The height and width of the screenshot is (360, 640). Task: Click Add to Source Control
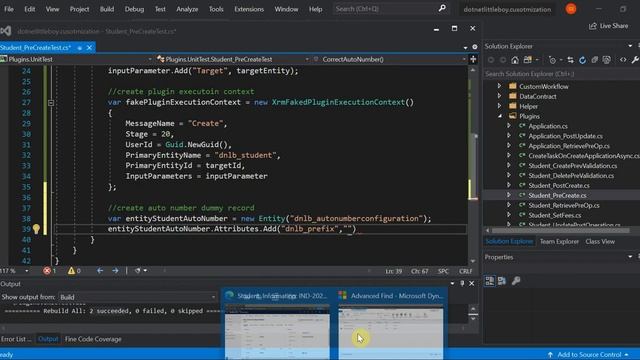pos(589,354)
